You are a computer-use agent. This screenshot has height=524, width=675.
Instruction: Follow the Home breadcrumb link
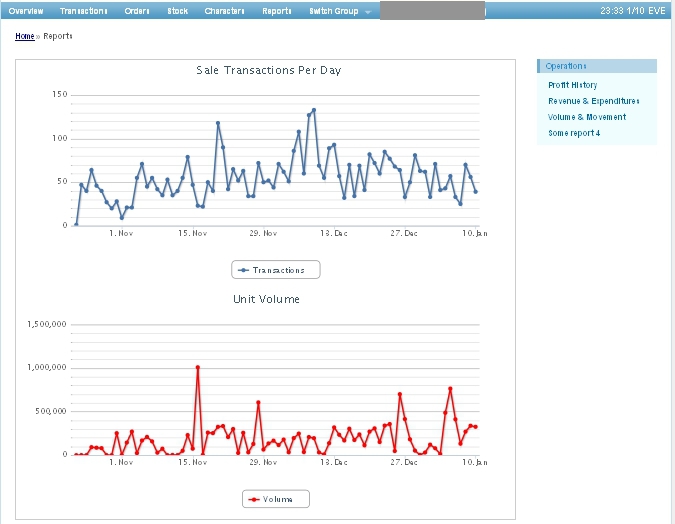pos(25,36)
